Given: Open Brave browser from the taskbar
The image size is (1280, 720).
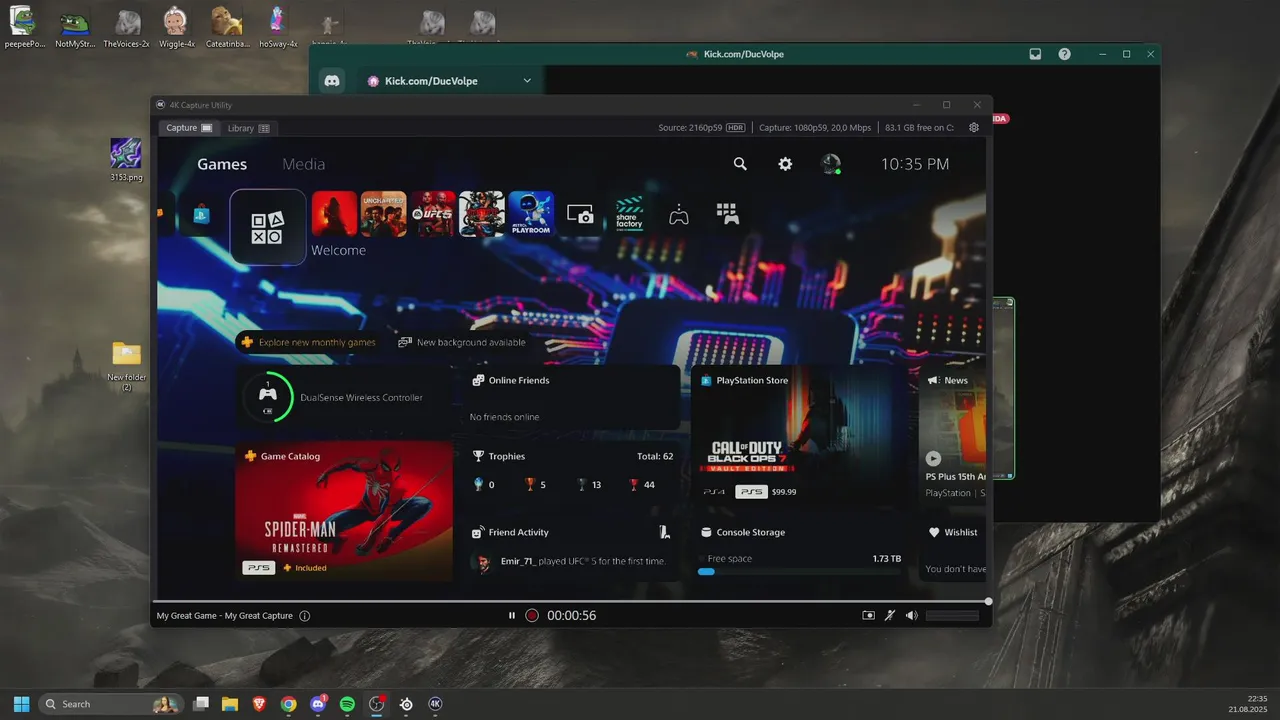Looking at the screenshot, I should pos(259,704).
